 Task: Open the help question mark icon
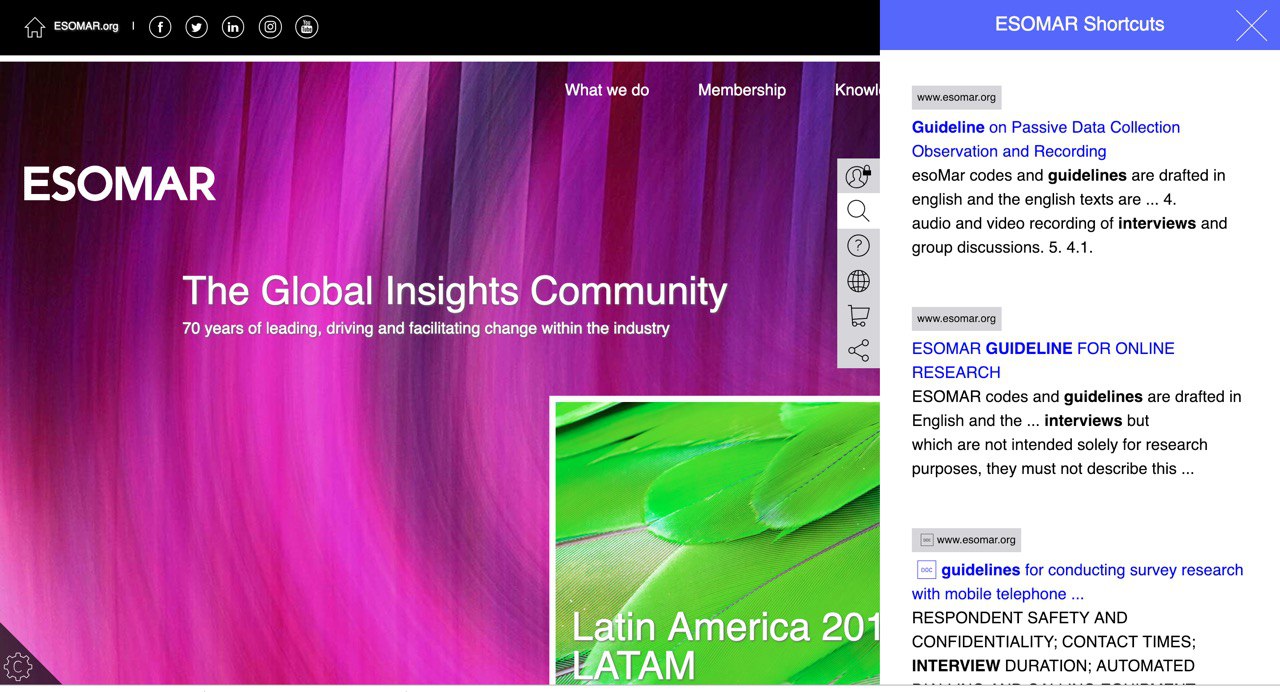(858, 246)
